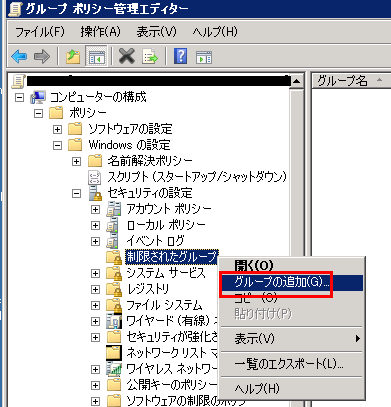Expand the 名前解決ポリシー node
This screenshot has height=407, width=391.
(x=77, y=162)
